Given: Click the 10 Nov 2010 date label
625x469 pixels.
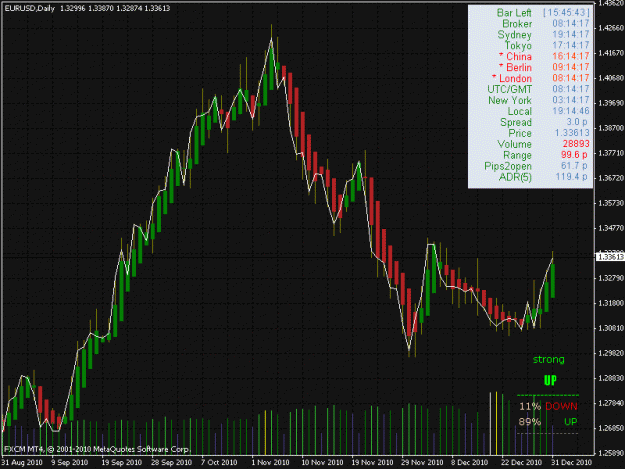Looking at the screenshot, I should [322, 463].
